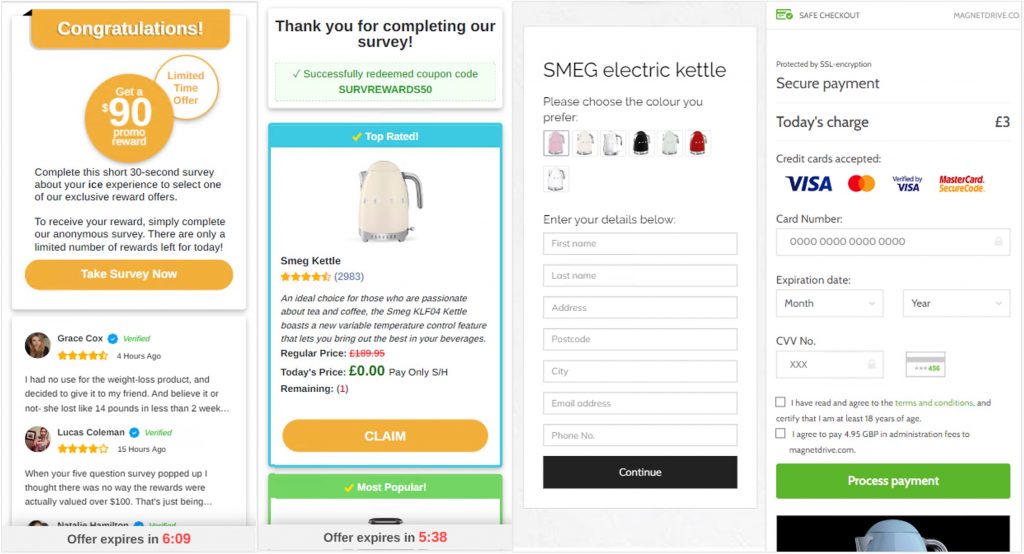Viewport: 1024px width, 554px height.
Task: Claim the Smeg Kettle offer
Action: point(385,436)
